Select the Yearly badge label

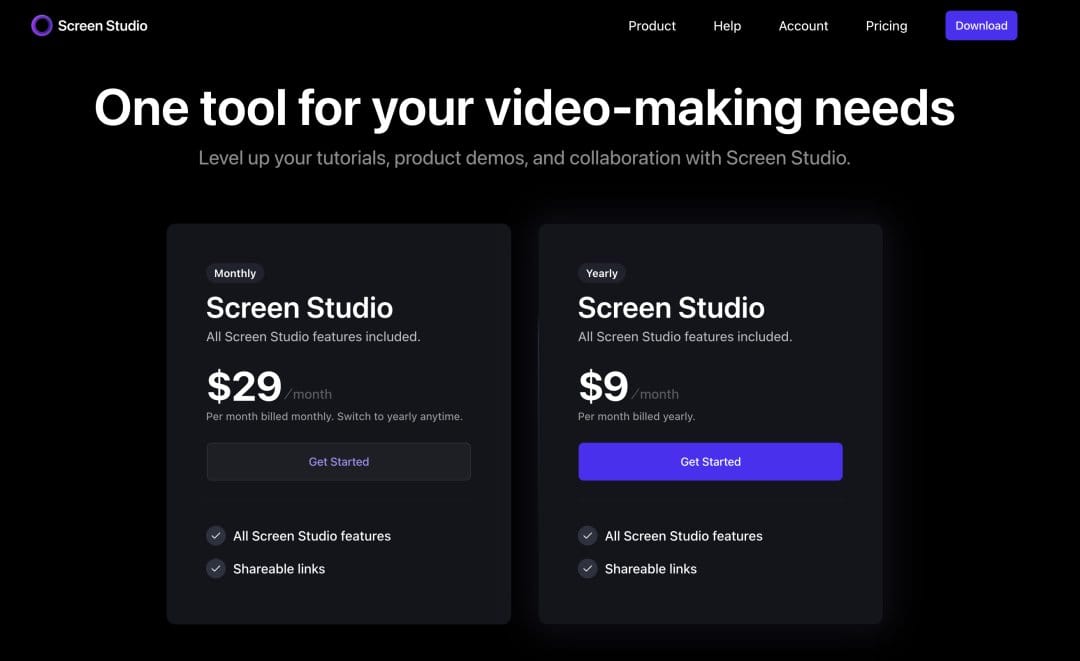pos(601,273)
